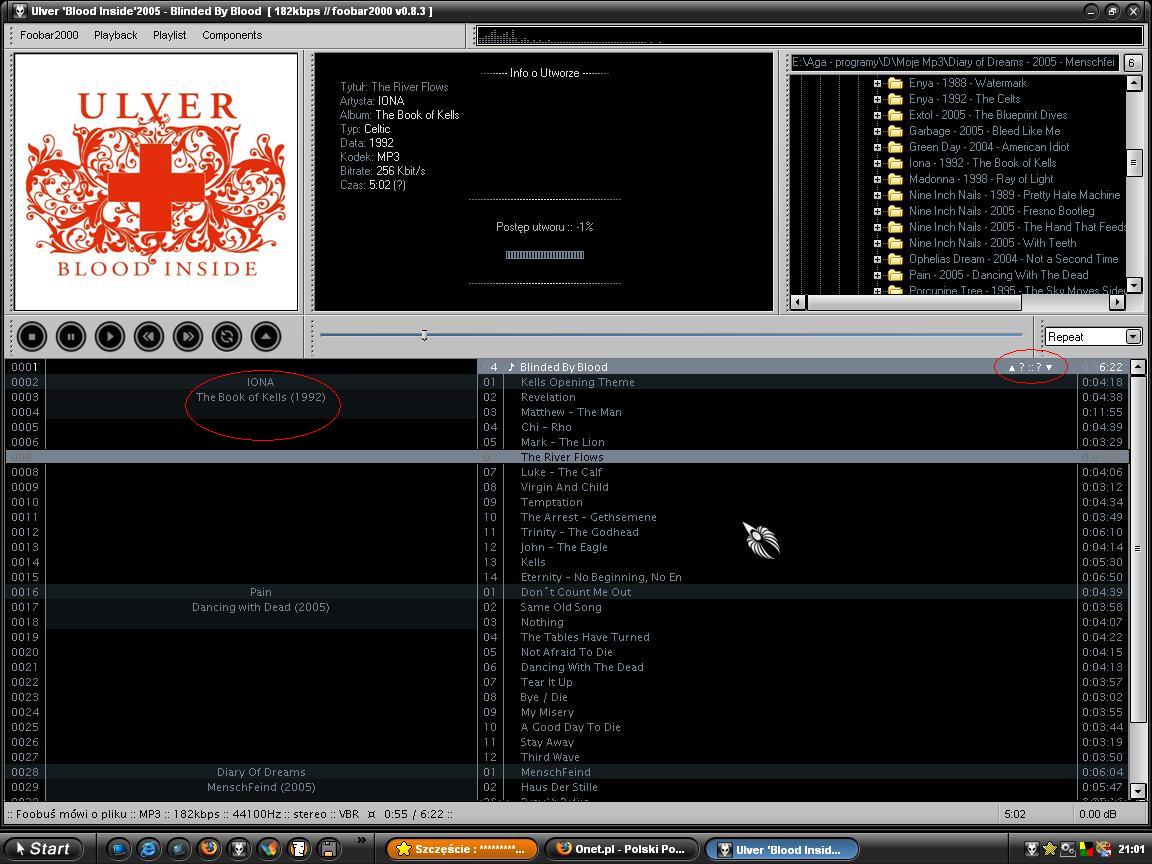Select folder icon of Nine Inch Nails Fresno Bootleg
This screenshot has height=864, width=1152.
click(895, 211)
